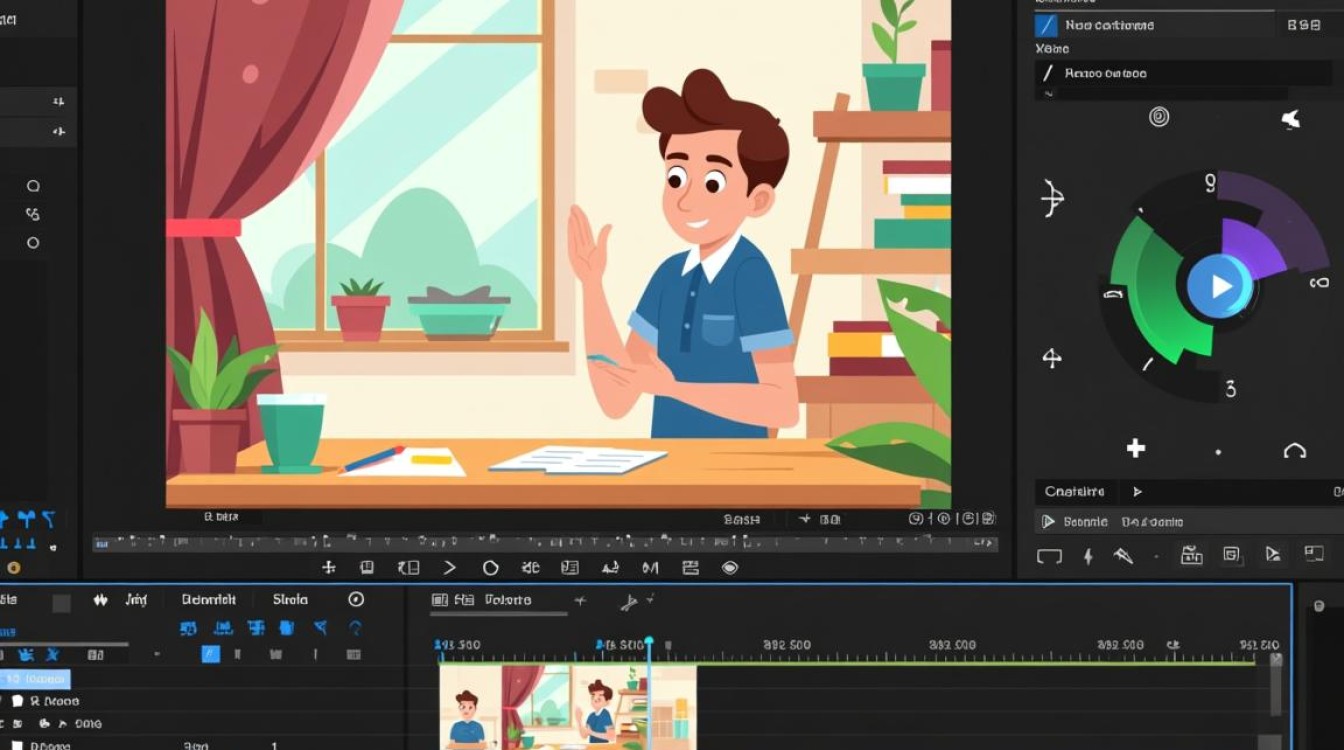Switch to the Stroia tab in the timeline panel
Viewport: 1344px width, 750px height.
[x=290, y=600]
